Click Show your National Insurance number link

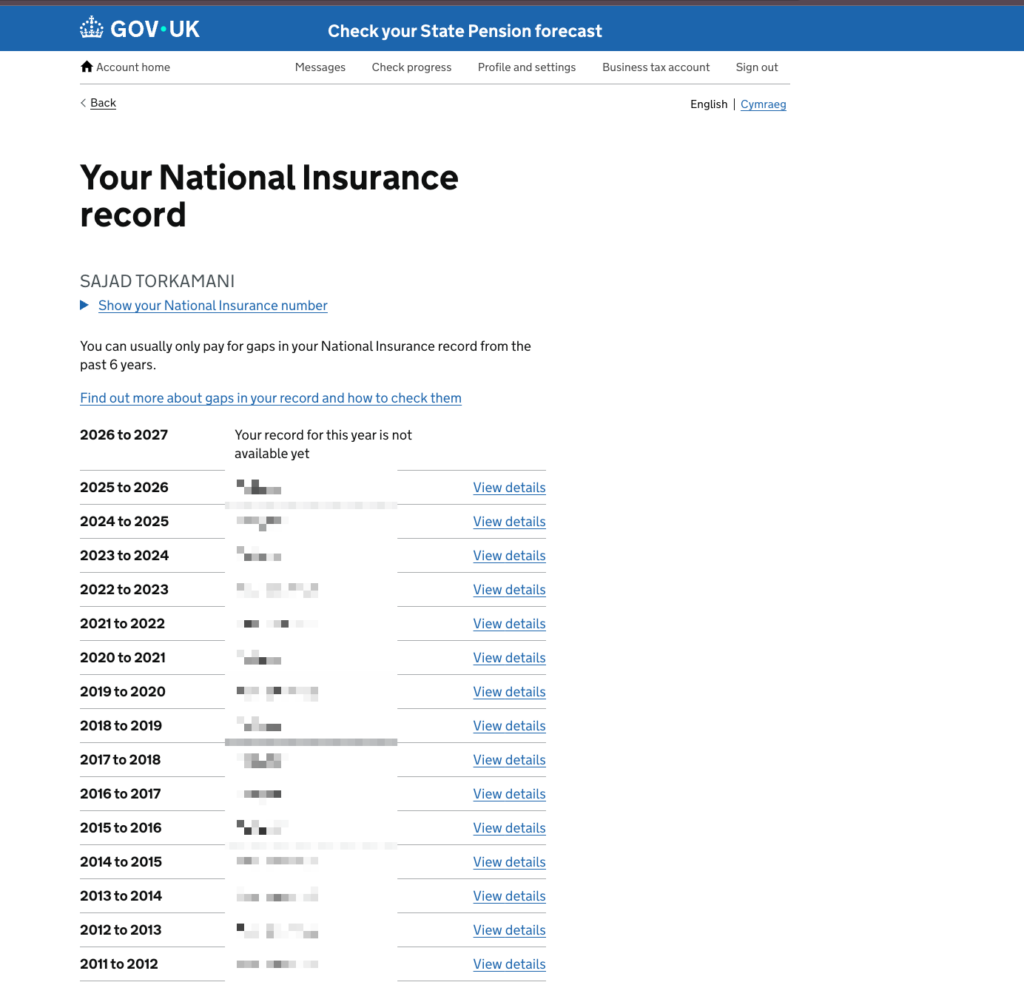213,306
